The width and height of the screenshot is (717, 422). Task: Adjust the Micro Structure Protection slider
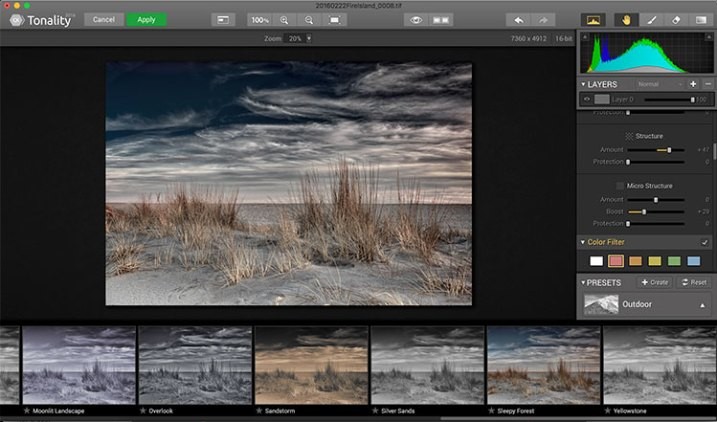pos(656,224)
